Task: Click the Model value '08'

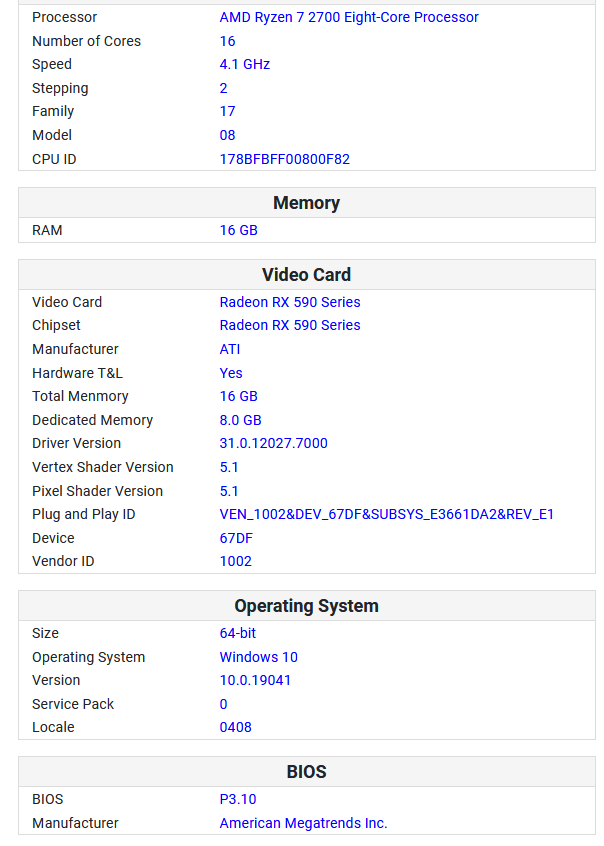Action: click(x=227, y=135)
